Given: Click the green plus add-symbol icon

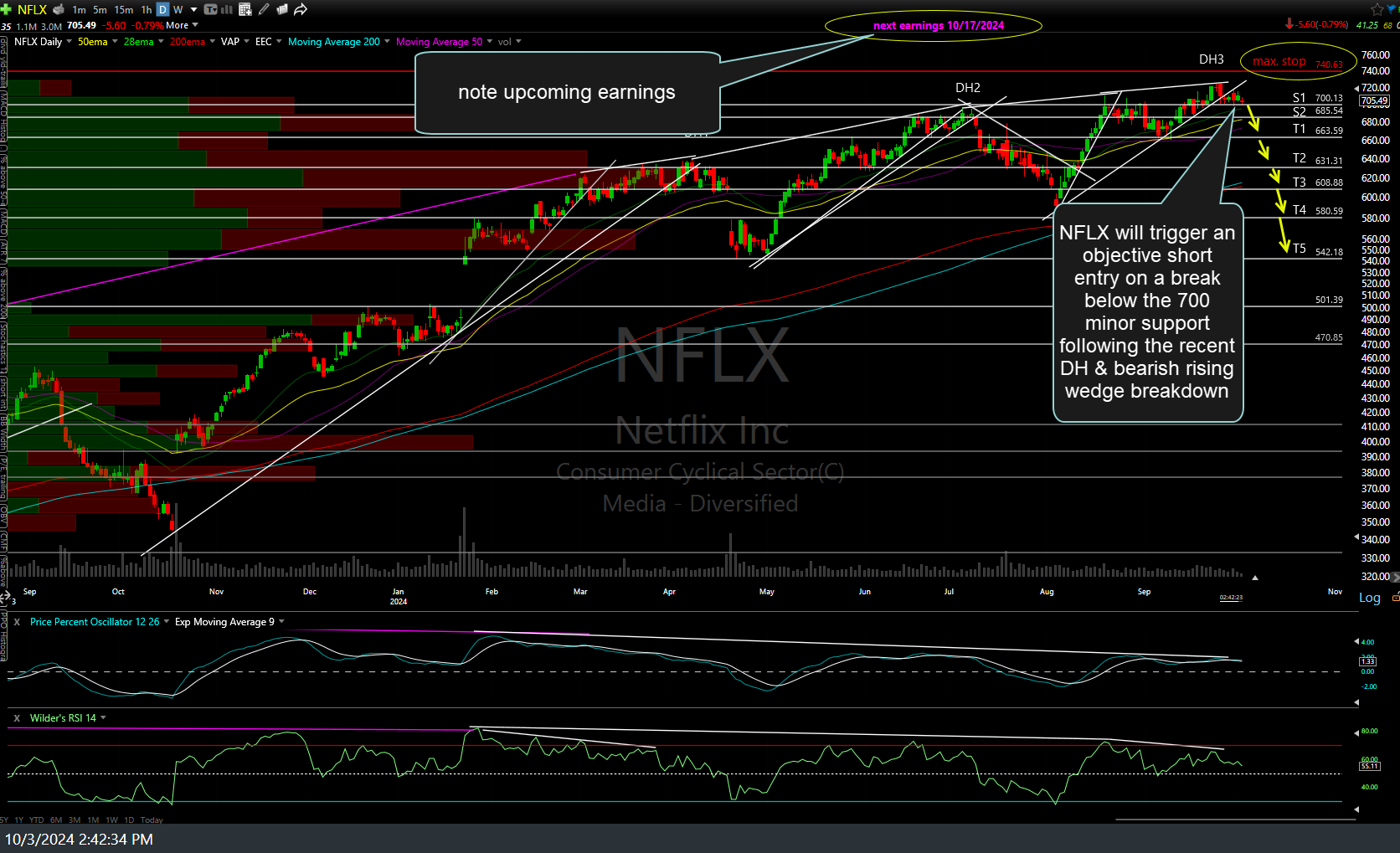Looking at the screenshot, I should (x=6, y=9).
